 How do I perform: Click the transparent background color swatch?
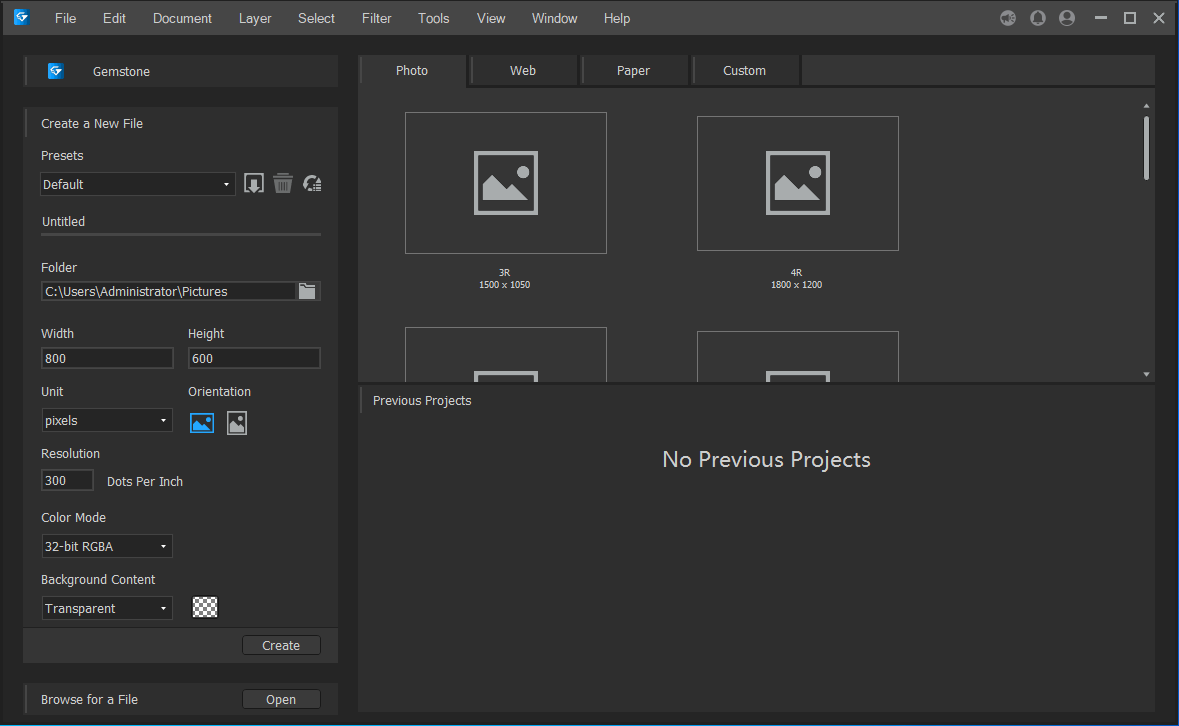[205, 607]
